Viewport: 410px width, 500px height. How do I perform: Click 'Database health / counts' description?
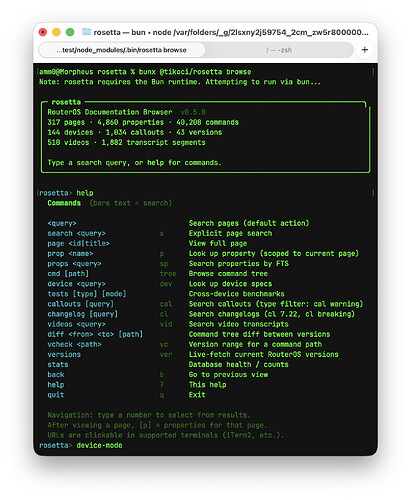tap(239, 365)
